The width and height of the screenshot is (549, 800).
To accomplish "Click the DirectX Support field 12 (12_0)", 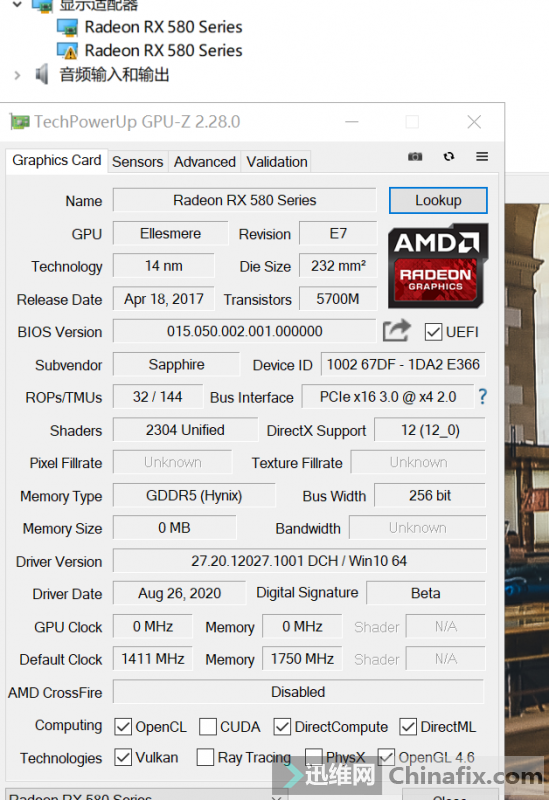I will pyautogui.click(x=430, y=430).
